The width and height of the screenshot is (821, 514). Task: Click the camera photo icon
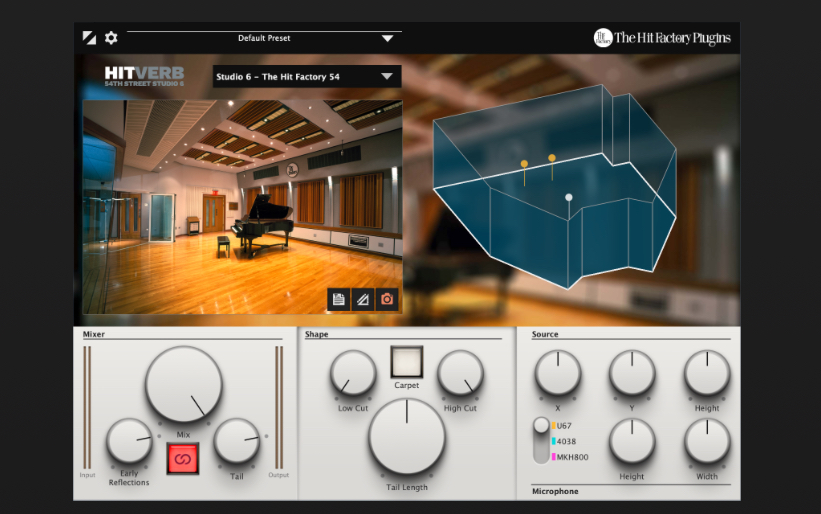[387, 298]
